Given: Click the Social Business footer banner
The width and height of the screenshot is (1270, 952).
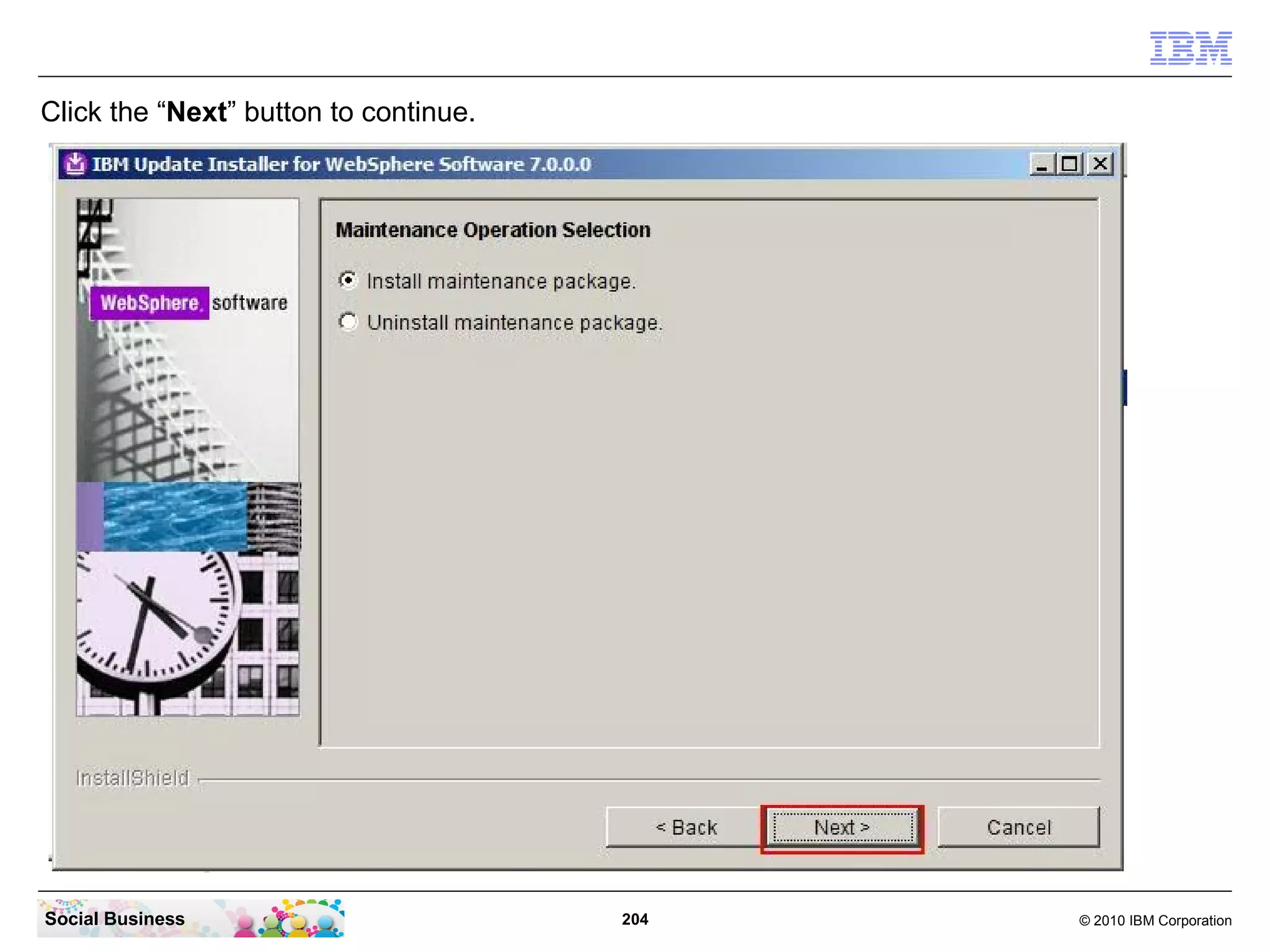Looking at the screenshot, I should pyautogui.click(x=191, y=918).
